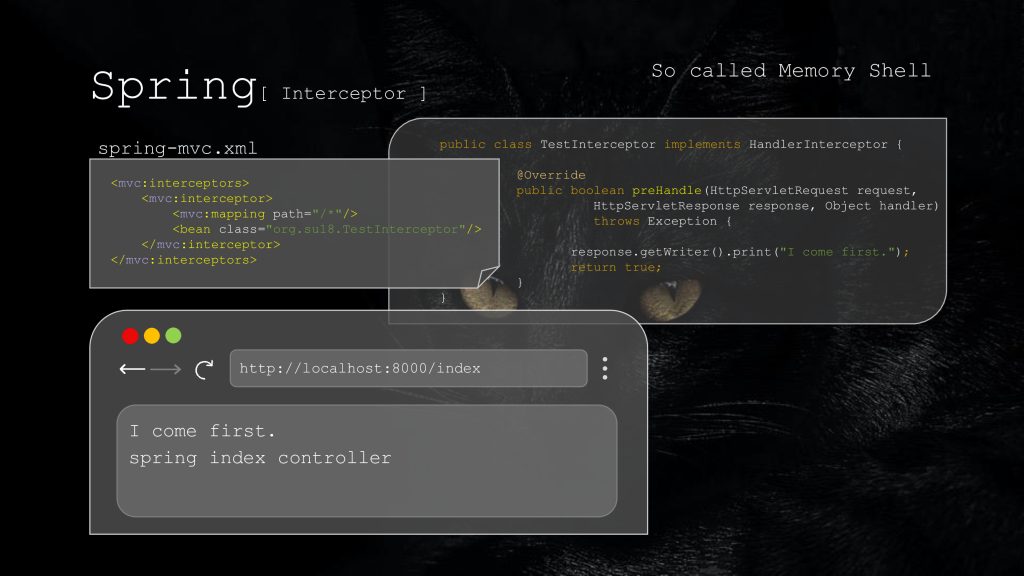Image resolution: width=1024 pixels, height=576 pixels.
Task: Click the localhost:8000/index address bar
Action: (408, 368)
